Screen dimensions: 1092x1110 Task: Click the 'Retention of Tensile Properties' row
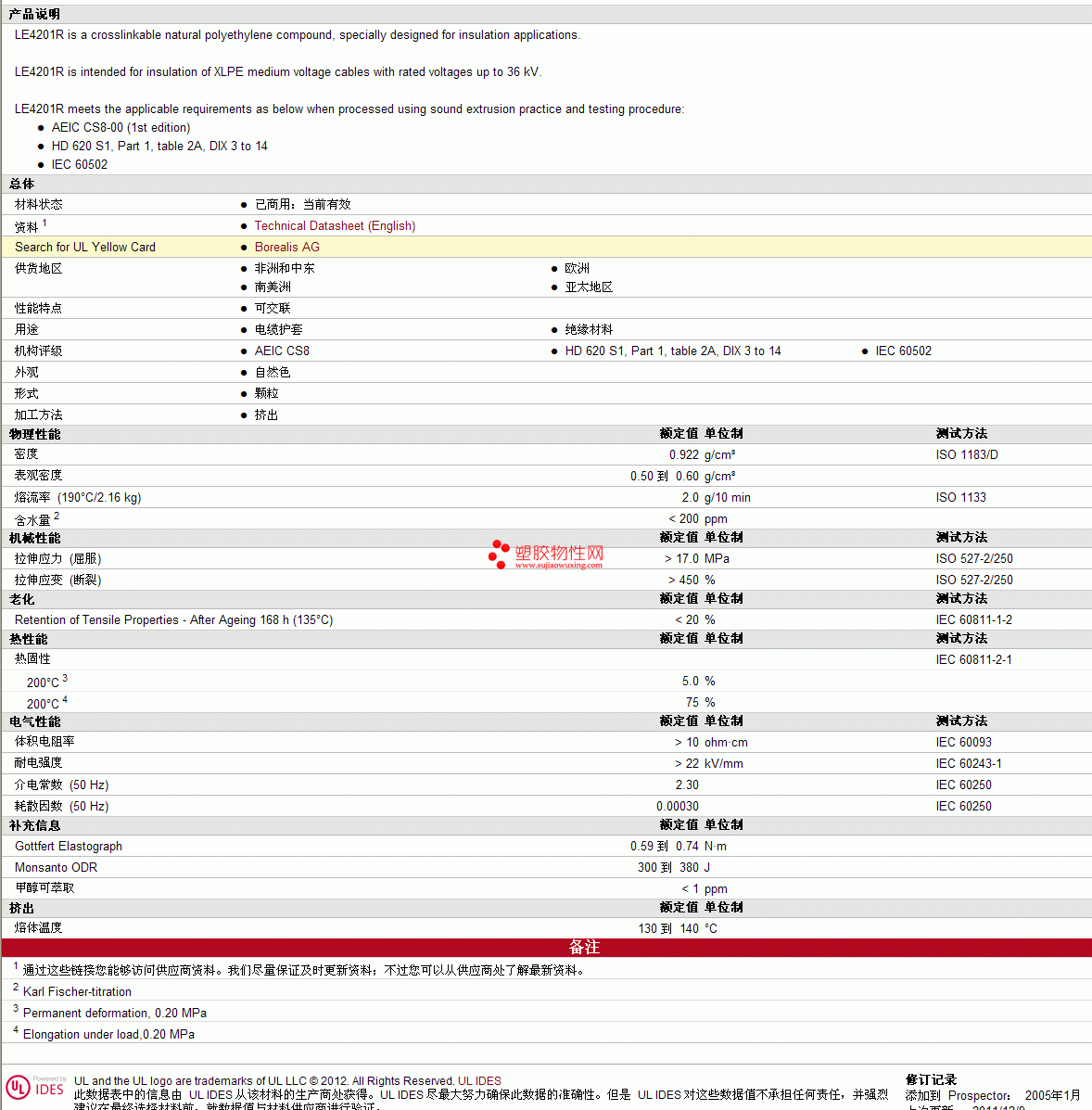(546, 619)
